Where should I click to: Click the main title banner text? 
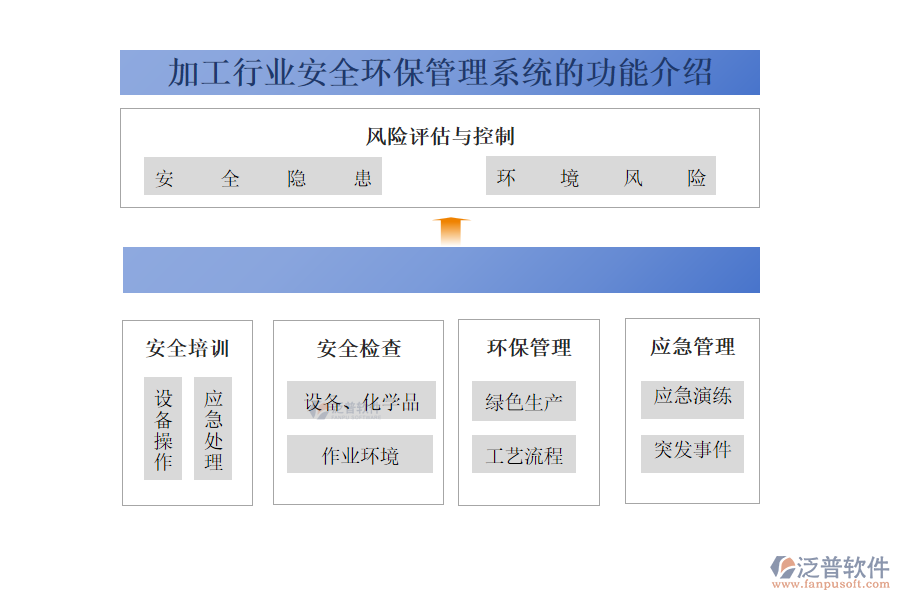coord(440,73)
